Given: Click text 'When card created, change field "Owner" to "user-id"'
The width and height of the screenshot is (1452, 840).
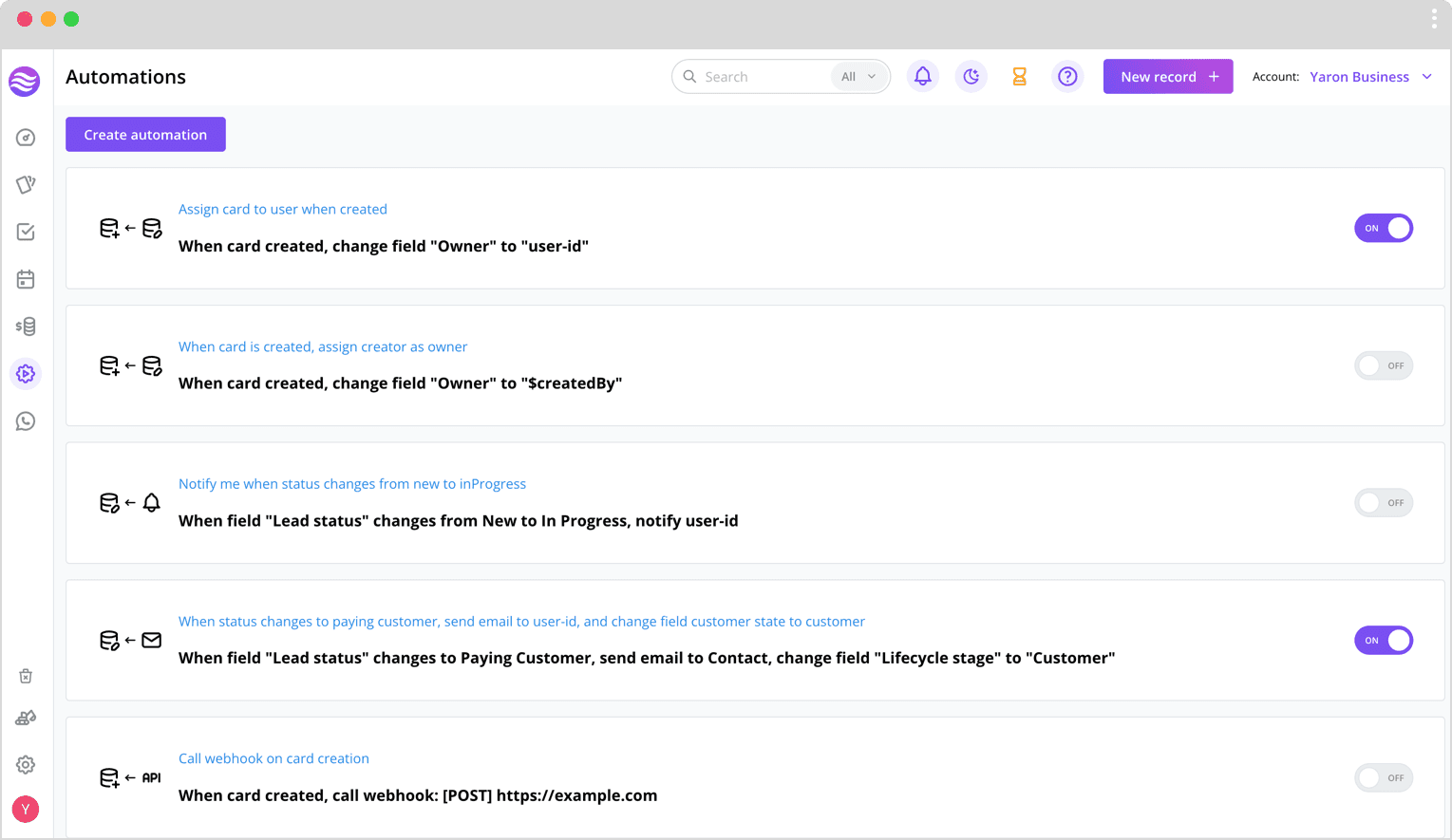Looking at the screenshot, I should coord(384,246).
